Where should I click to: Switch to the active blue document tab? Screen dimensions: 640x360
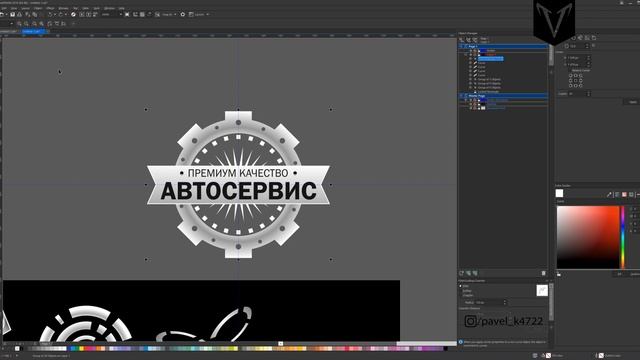[x=33, y=31]
